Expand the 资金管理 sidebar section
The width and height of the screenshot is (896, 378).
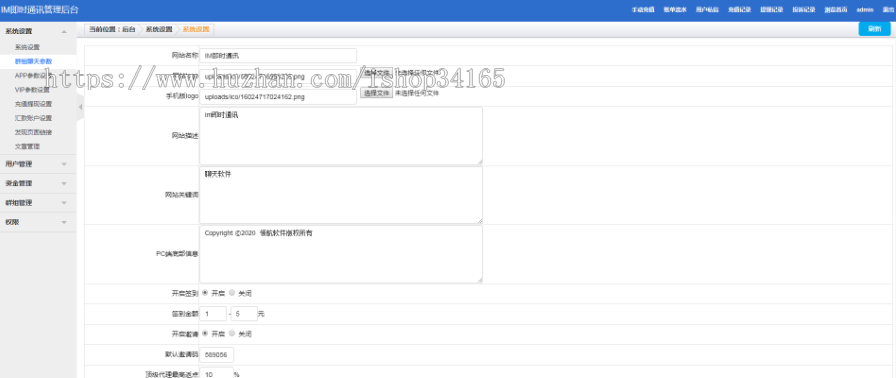pyautogui.click(x=38, y=183)
